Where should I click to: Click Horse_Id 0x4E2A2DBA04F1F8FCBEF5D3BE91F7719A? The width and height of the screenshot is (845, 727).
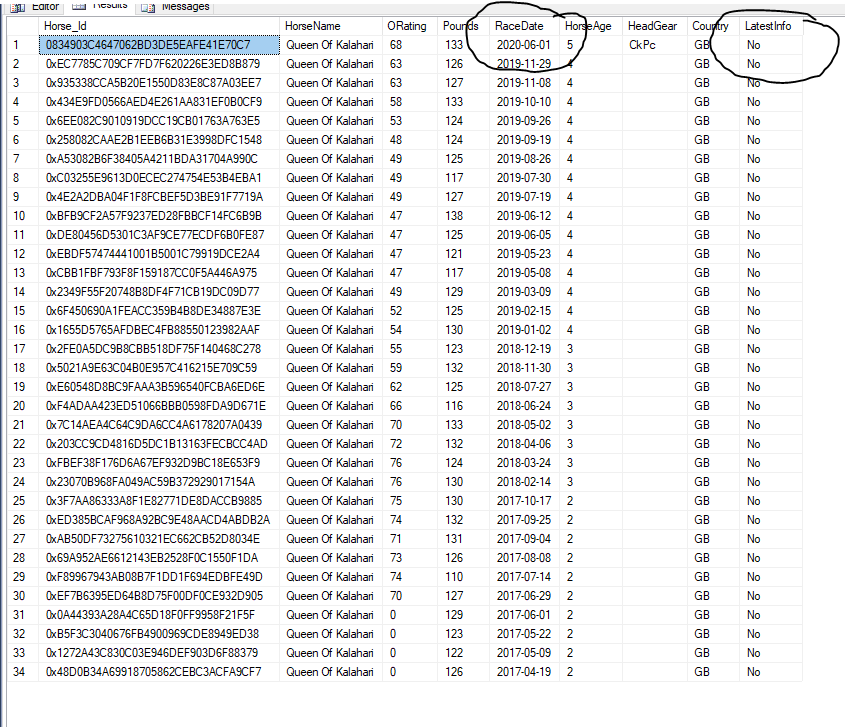159,197
